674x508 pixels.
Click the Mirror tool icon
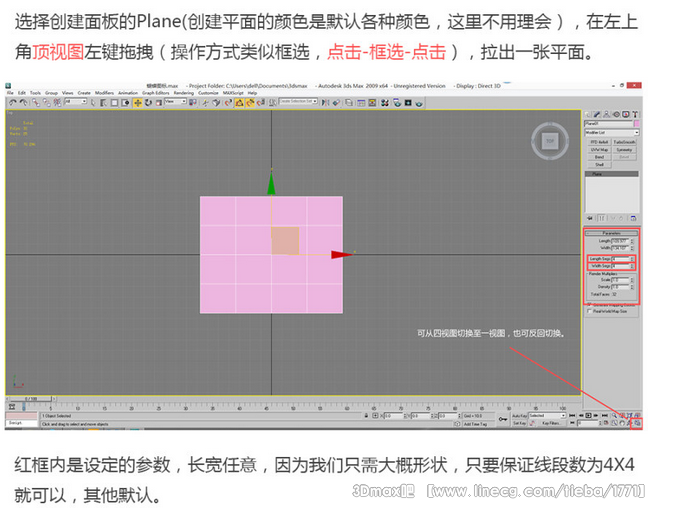pyautogui.click(x=325, y=103)
